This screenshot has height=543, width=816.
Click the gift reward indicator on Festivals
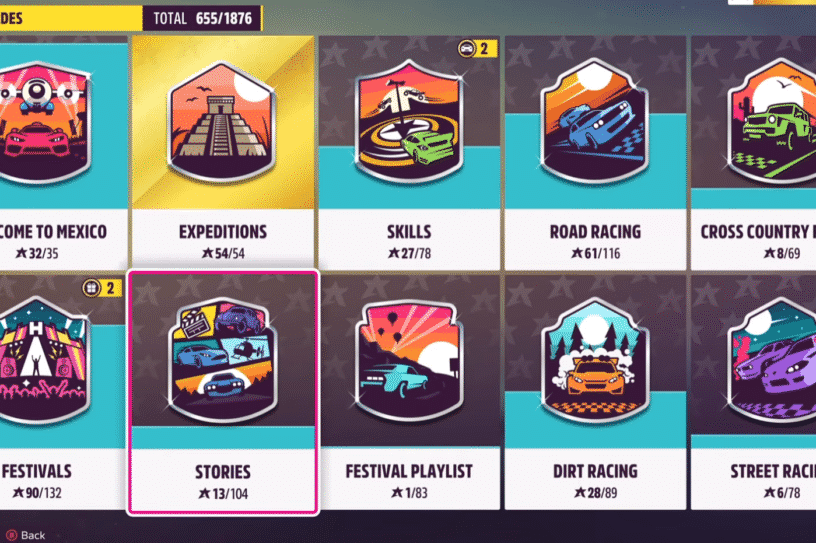tap(102, 288)
